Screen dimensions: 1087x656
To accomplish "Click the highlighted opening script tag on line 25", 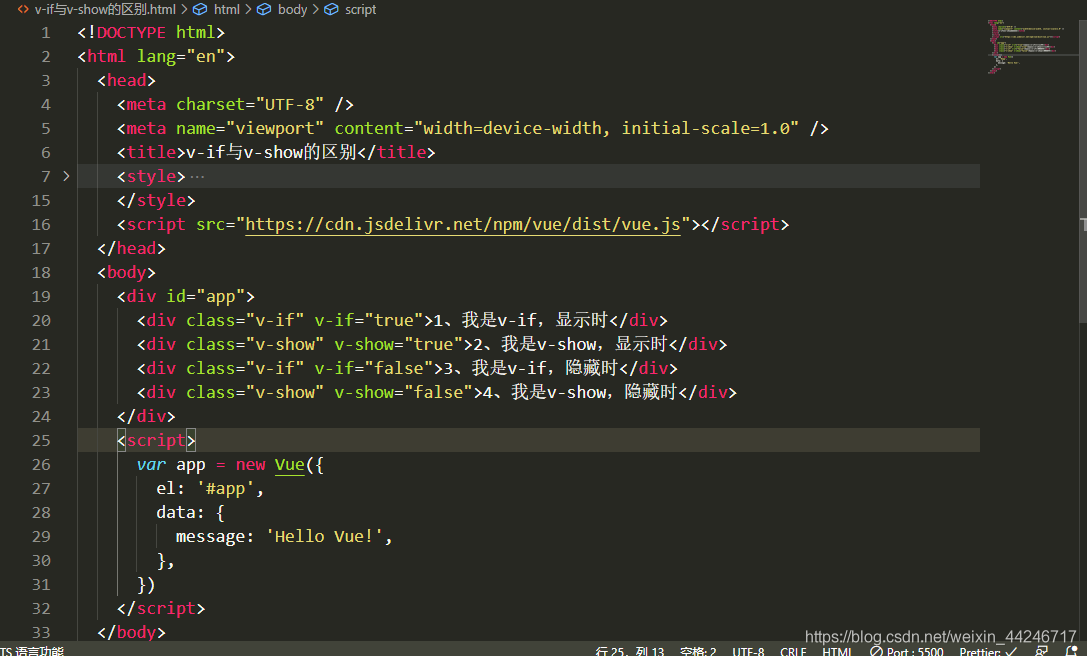I will point(157,440).
